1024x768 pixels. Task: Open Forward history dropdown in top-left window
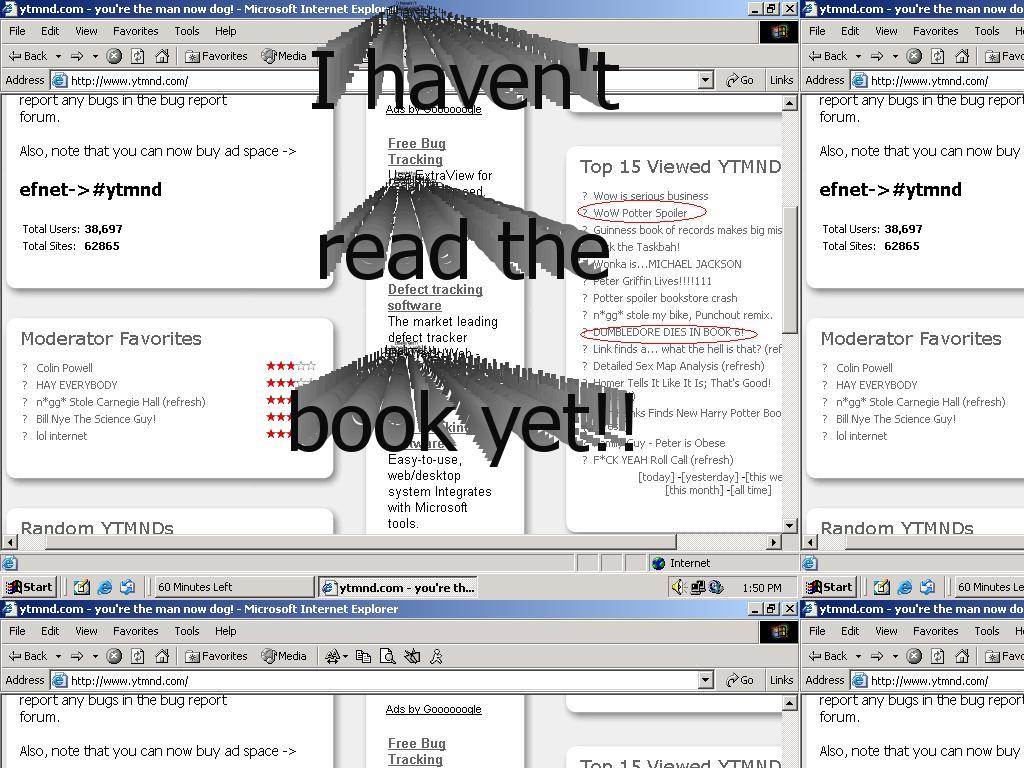point(95,57)
